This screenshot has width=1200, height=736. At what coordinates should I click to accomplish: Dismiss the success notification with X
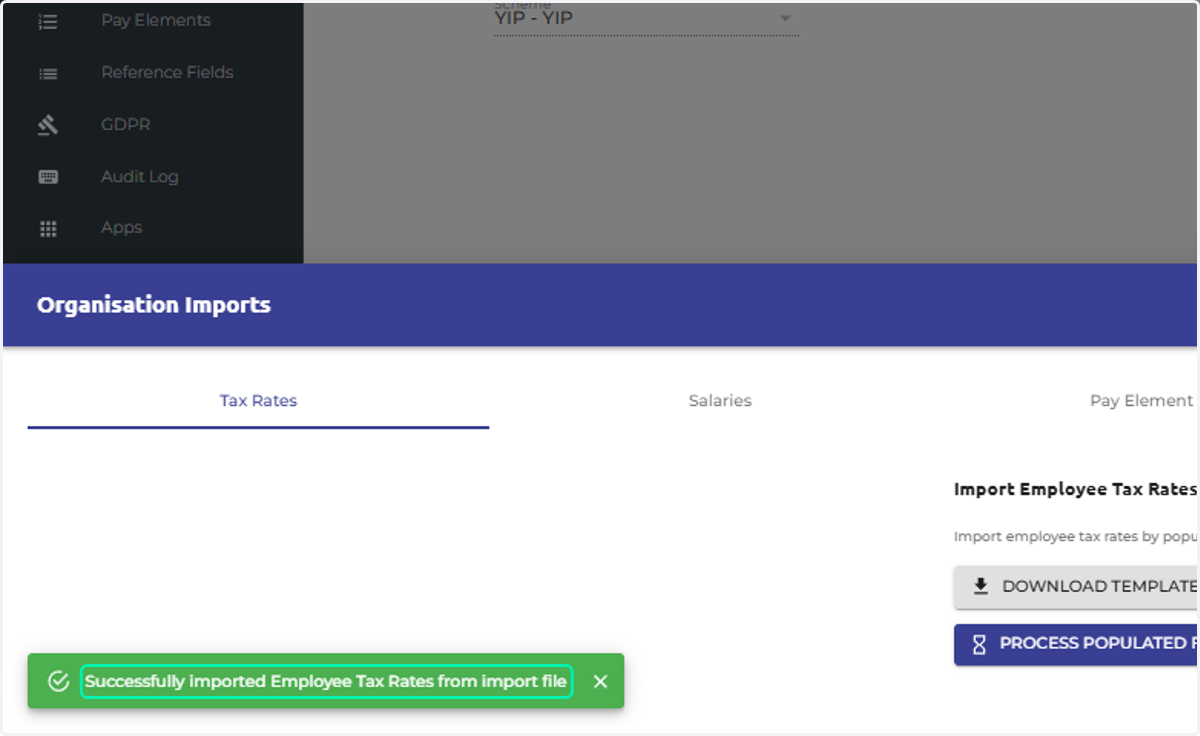(600, 681)
